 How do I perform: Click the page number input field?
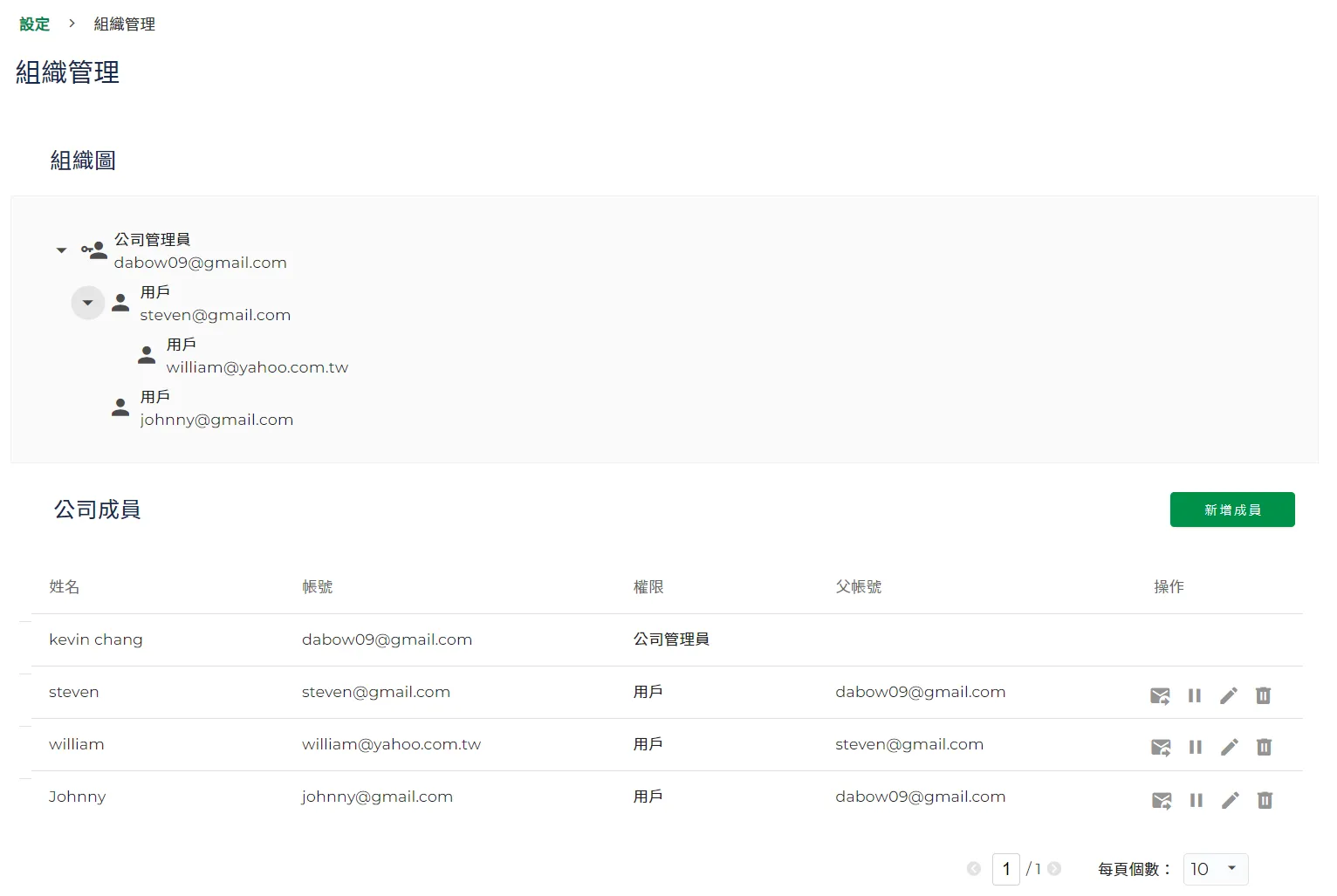click(x=1006, y=869)
